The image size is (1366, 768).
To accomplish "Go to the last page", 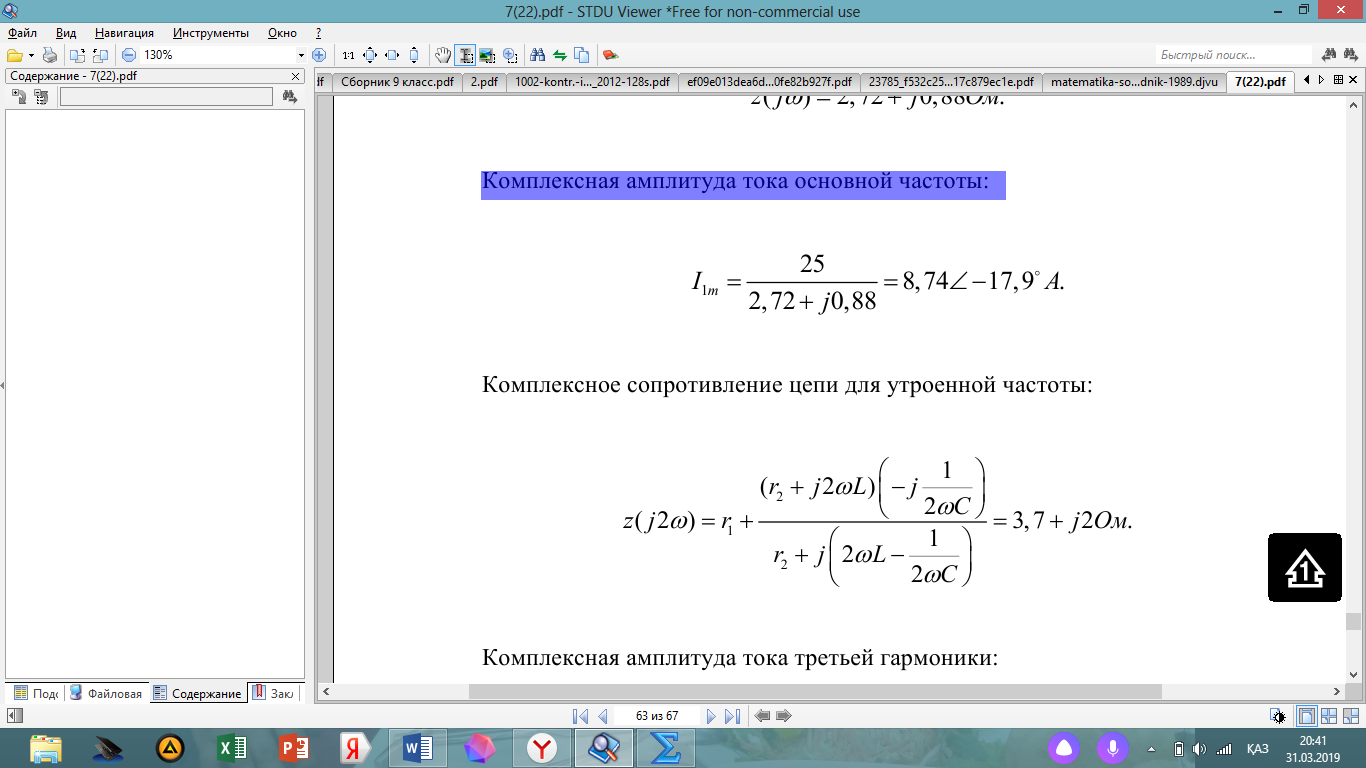I will click(x=732, y=716).
